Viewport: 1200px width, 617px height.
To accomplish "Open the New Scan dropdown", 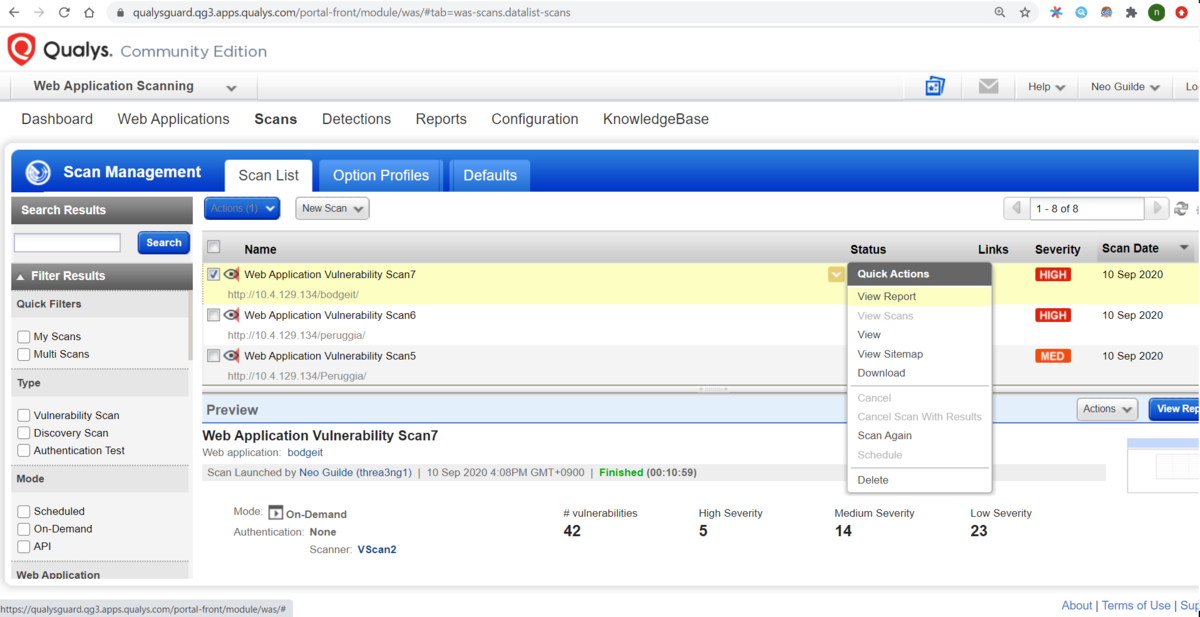I will coord(332,208).
